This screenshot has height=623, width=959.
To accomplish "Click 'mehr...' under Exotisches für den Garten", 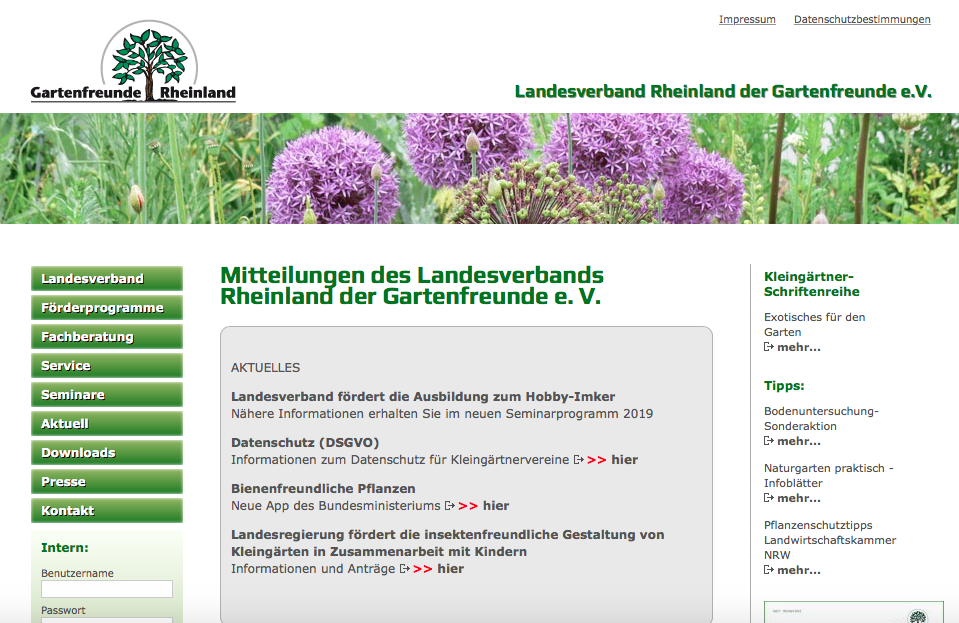I will pyautogui.click(x=798, y=347).
